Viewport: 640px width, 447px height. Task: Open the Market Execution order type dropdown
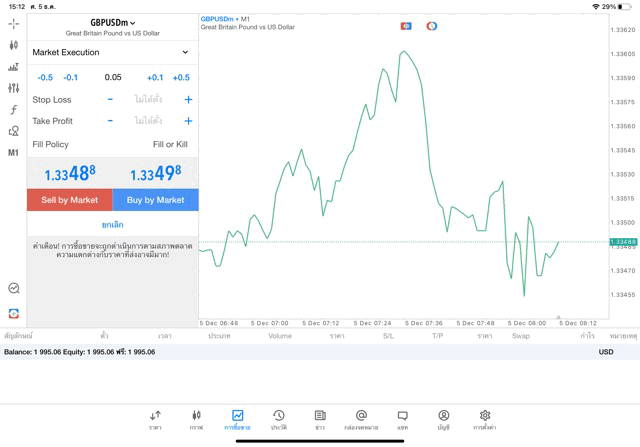pos(111,52)
